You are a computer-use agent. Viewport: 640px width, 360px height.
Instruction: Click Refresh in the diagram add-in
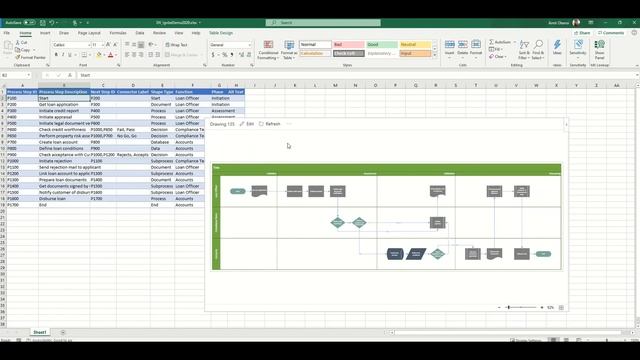pos(270,124)
